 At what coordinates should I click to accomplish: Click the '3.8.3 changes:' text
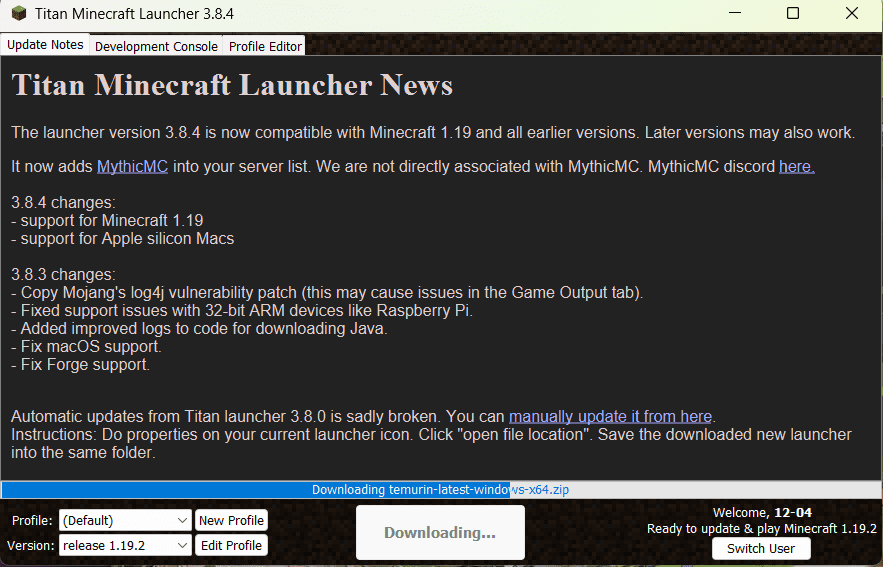(x=63, y=275)
